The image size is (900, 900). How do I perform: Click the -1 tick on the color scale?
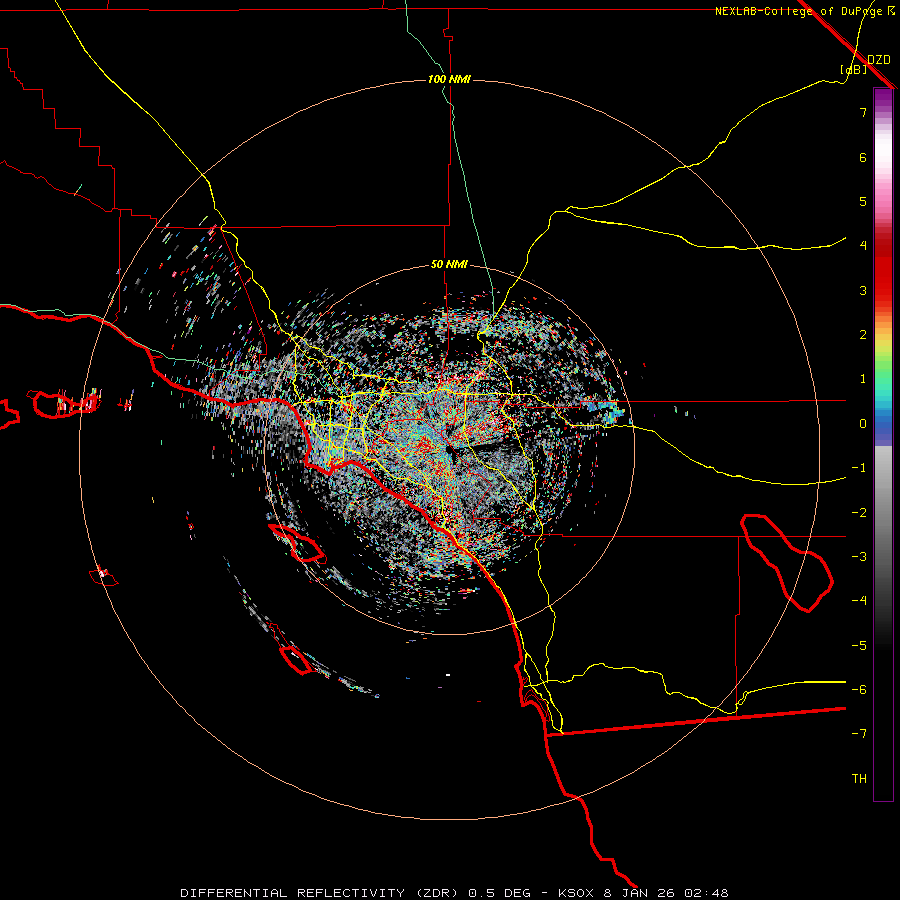coord(859,468)
